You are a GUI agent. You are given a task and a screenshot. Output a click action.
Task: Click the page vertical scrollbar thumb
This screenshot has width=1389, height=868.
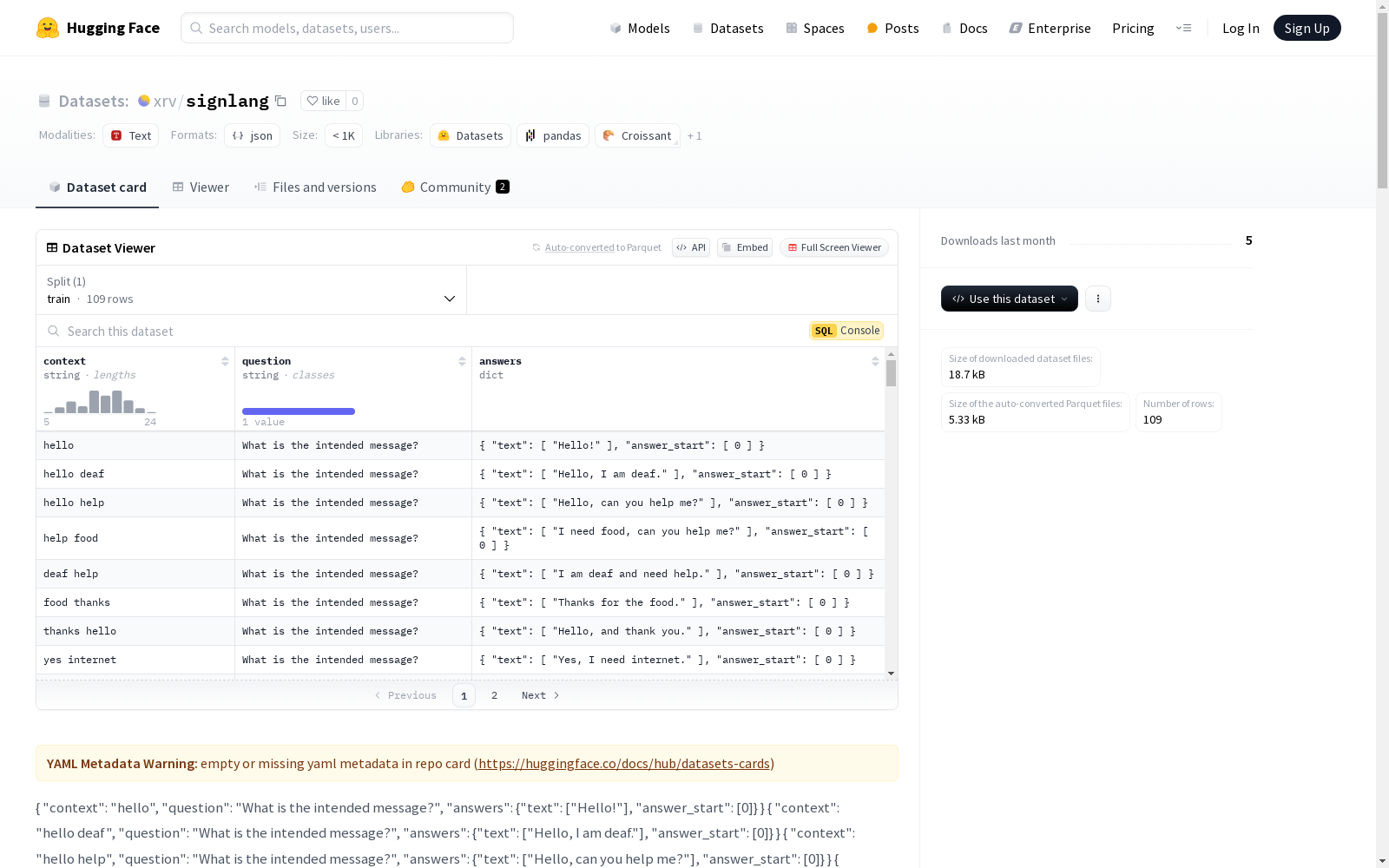tap(1382, 99)
